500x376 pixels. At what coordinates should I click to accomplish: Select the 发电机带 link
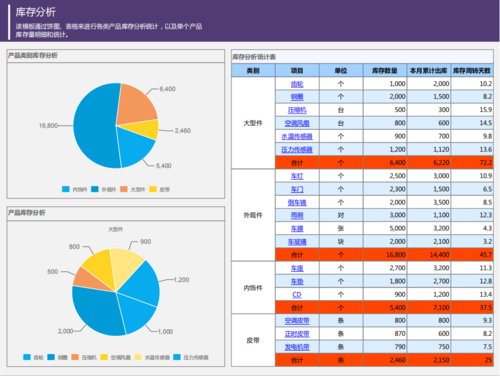pyautogui.click(x=297, y=347)
